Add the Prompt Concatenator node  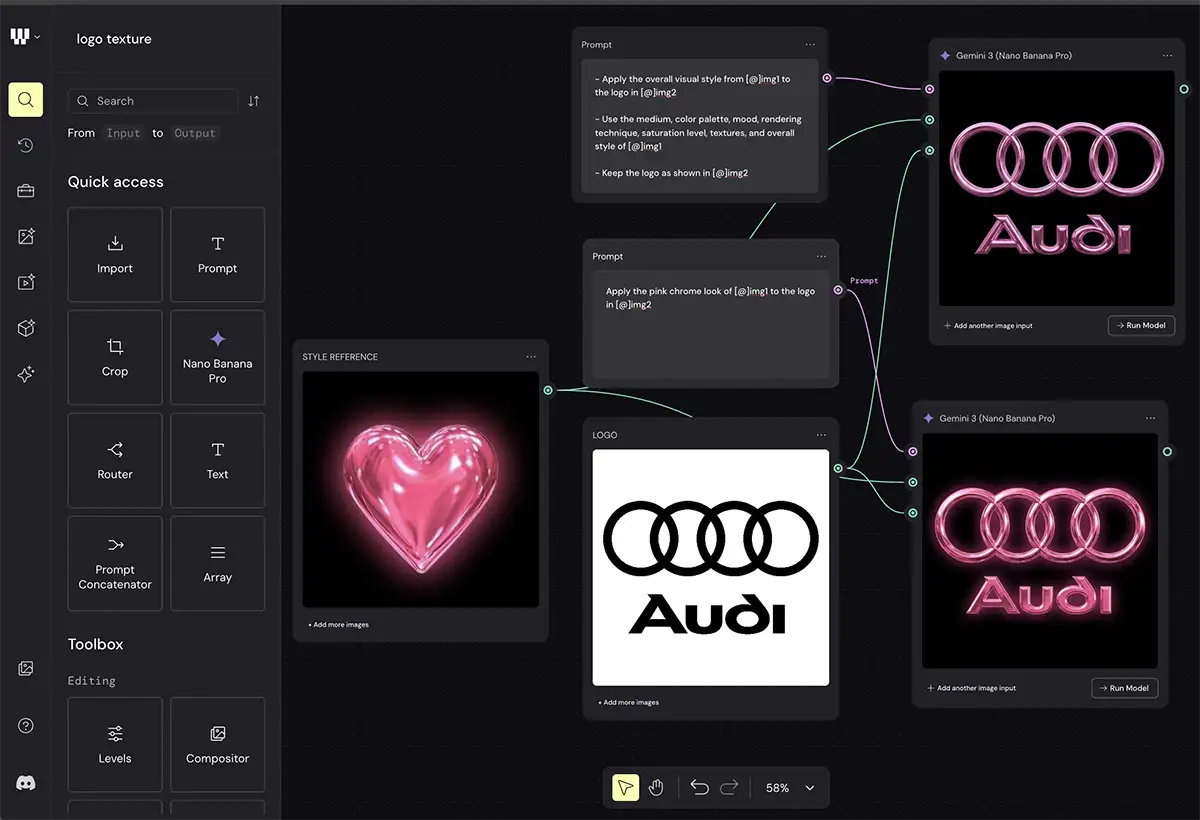(x=115, y=563)
